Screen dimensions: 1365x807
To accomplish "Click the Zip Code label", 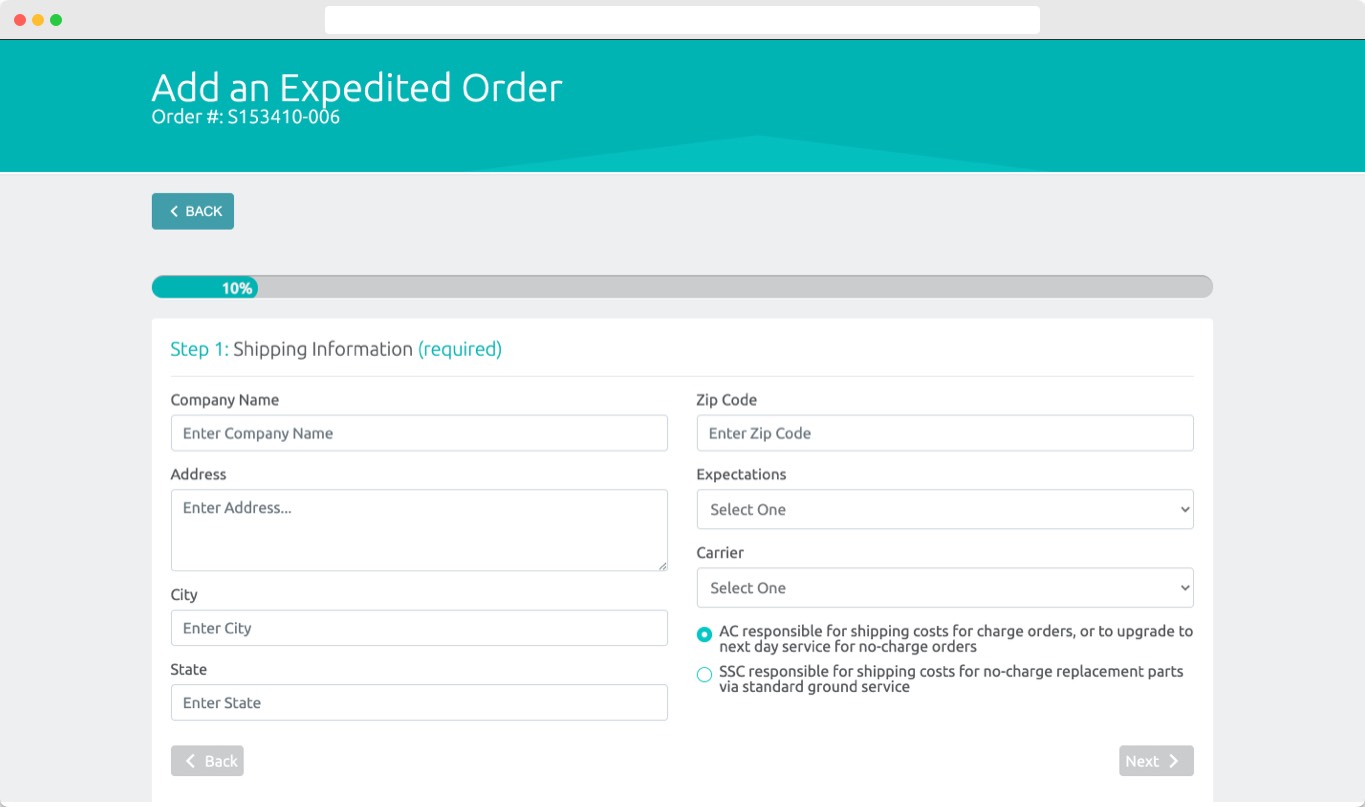I will [727, 400].
